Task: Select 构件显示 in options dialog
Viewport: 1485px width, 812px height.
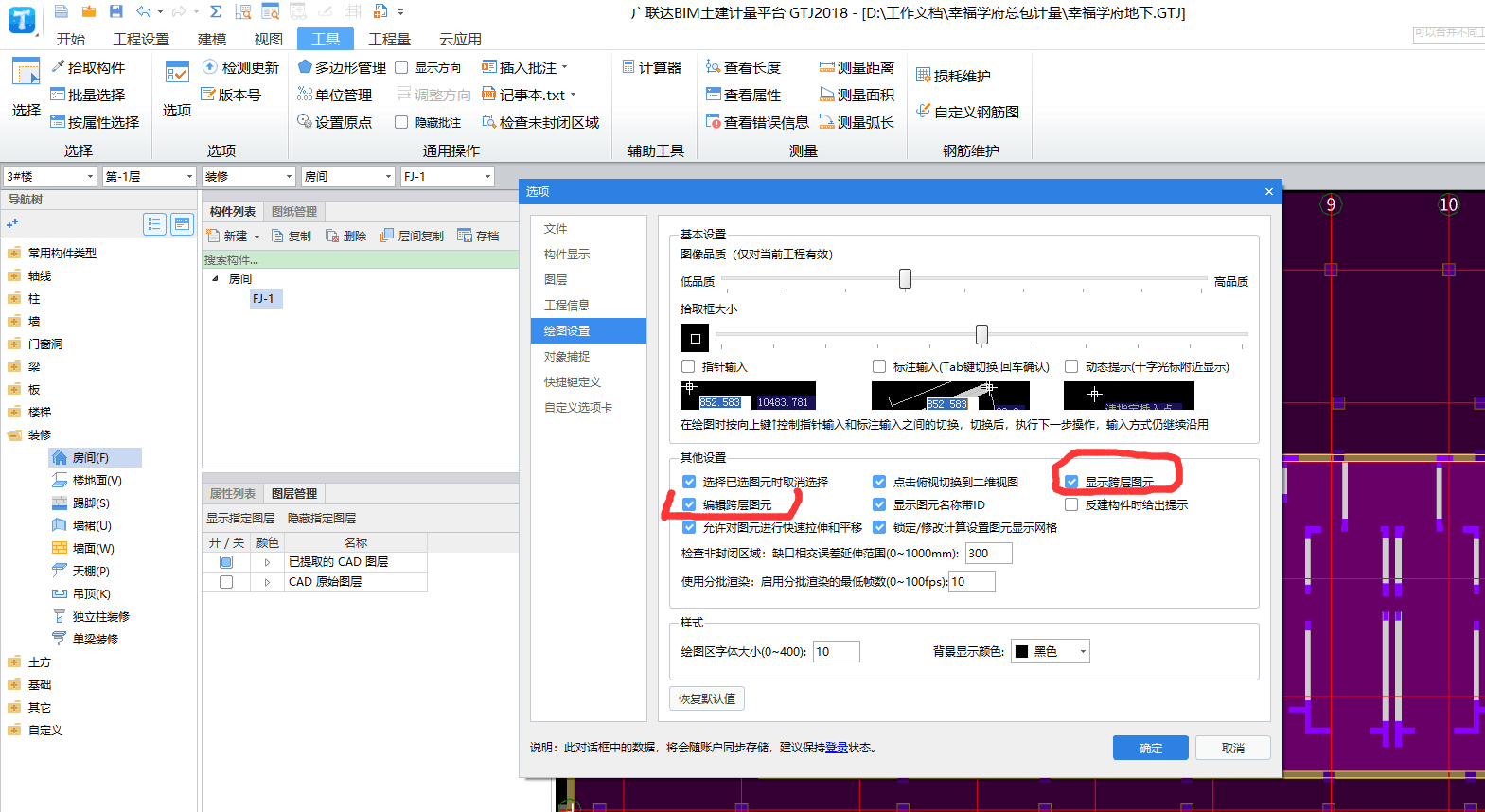Action: pyautogui.click(x=589, y=254)
